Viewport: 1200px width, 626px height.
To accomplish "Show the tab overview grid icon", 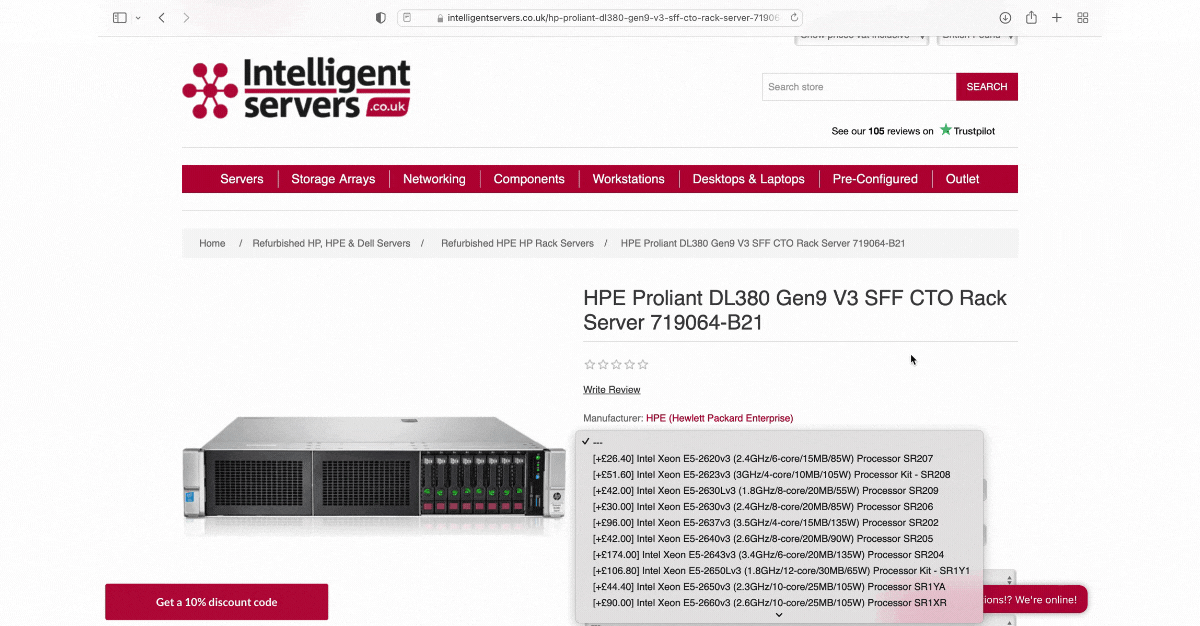I will click(x=1083, y=18).
